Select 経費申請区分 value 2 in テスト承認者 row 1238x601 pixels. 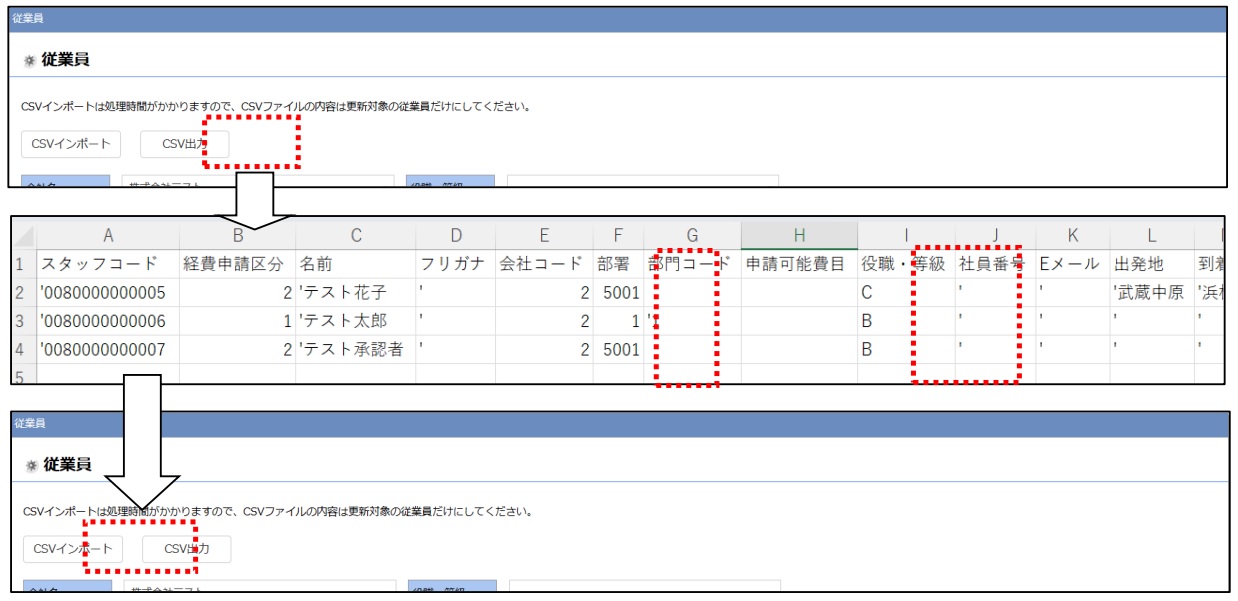tap(237, 350)
